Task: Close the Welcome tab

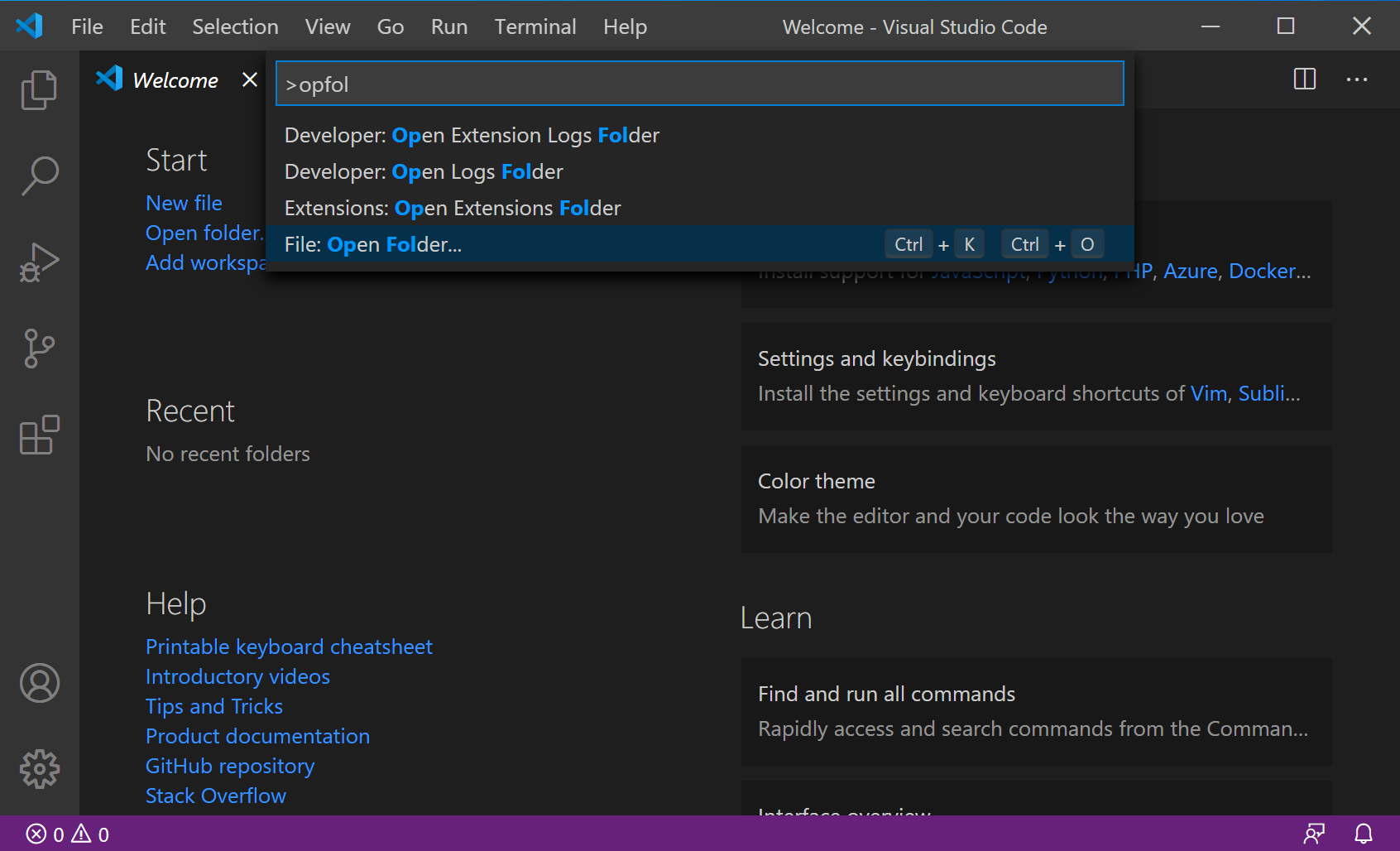Action: point(249,79)
